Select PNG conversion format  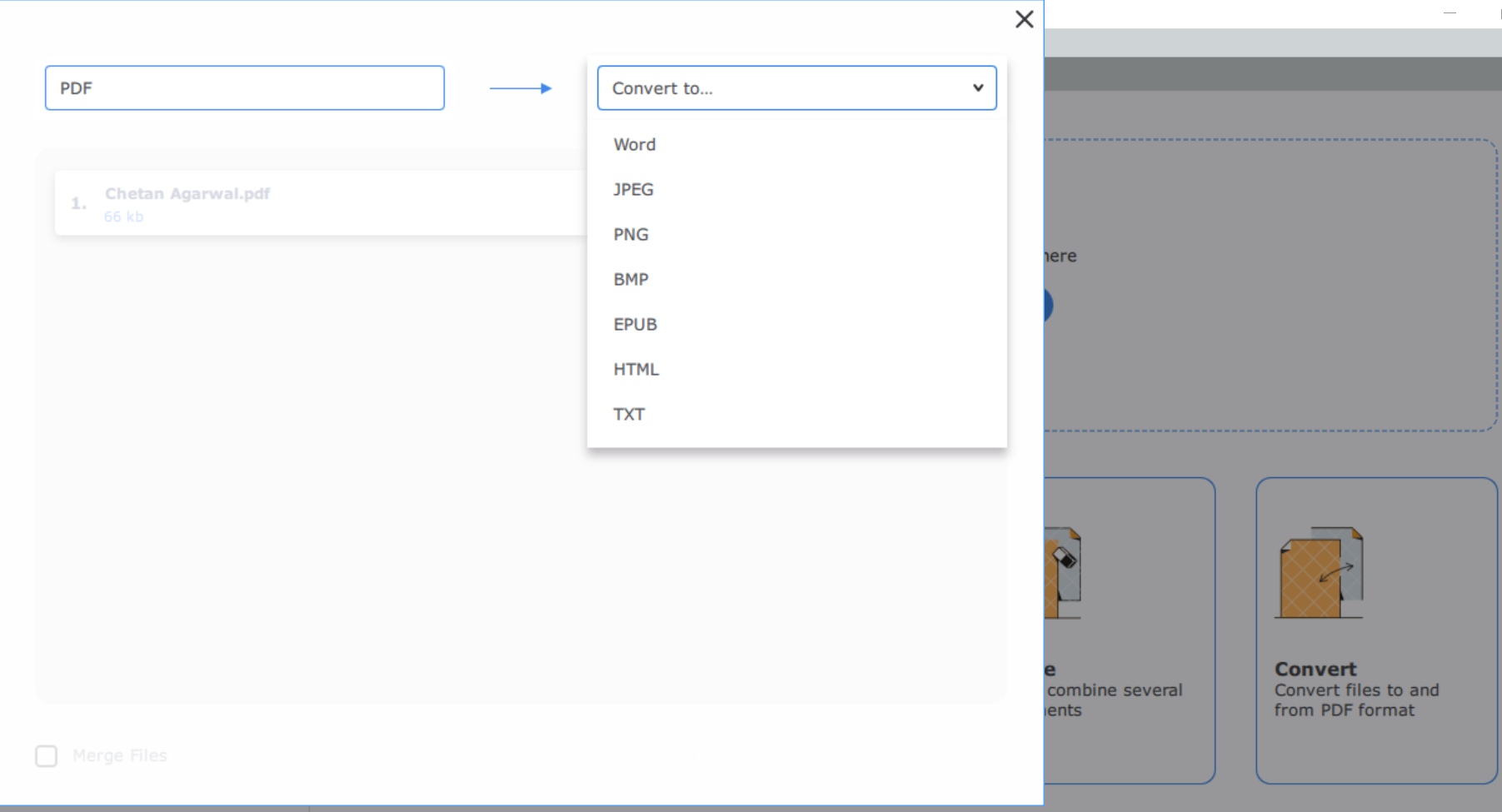[x=631, y=234]
